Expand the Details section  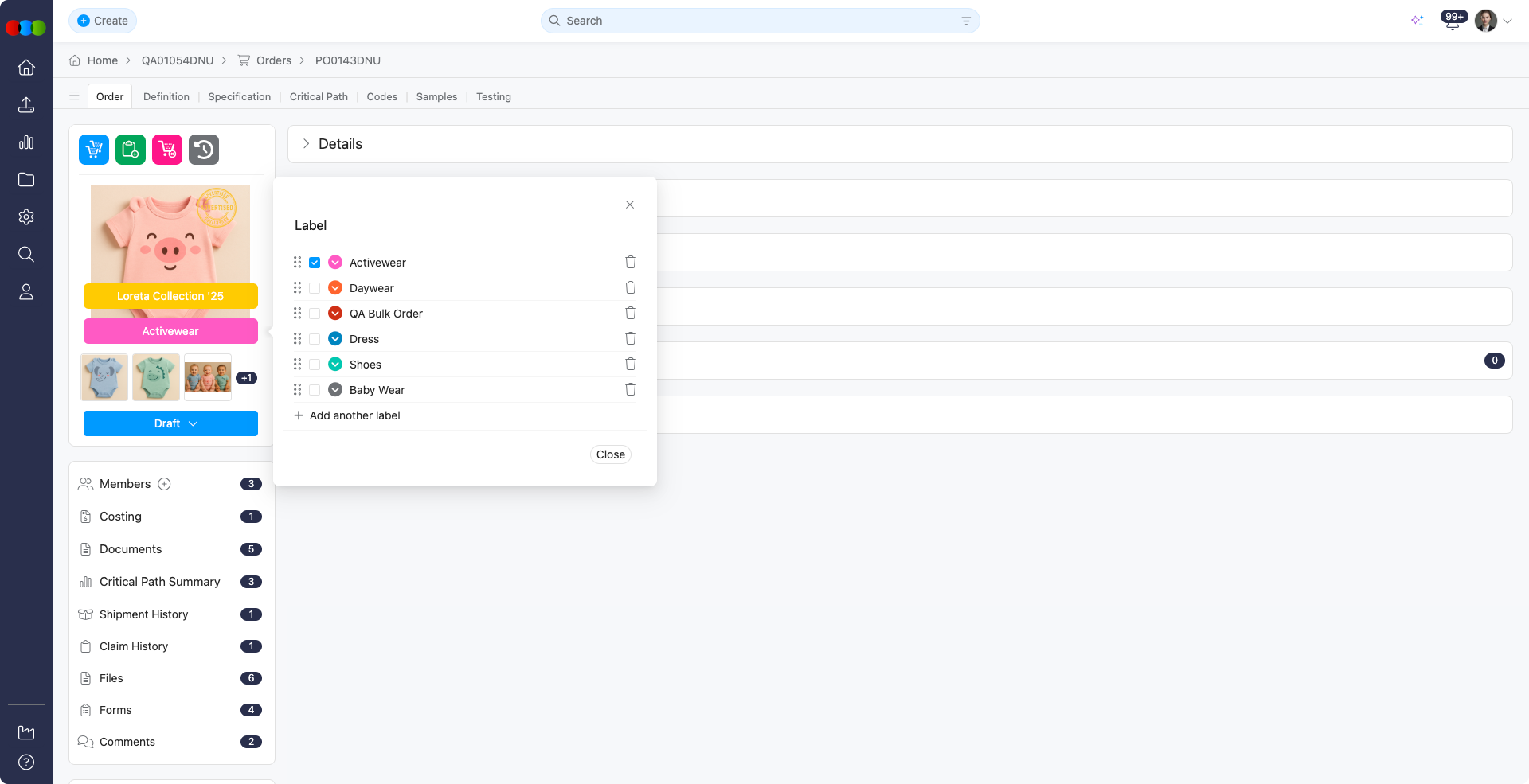click(x=307, y=144)
